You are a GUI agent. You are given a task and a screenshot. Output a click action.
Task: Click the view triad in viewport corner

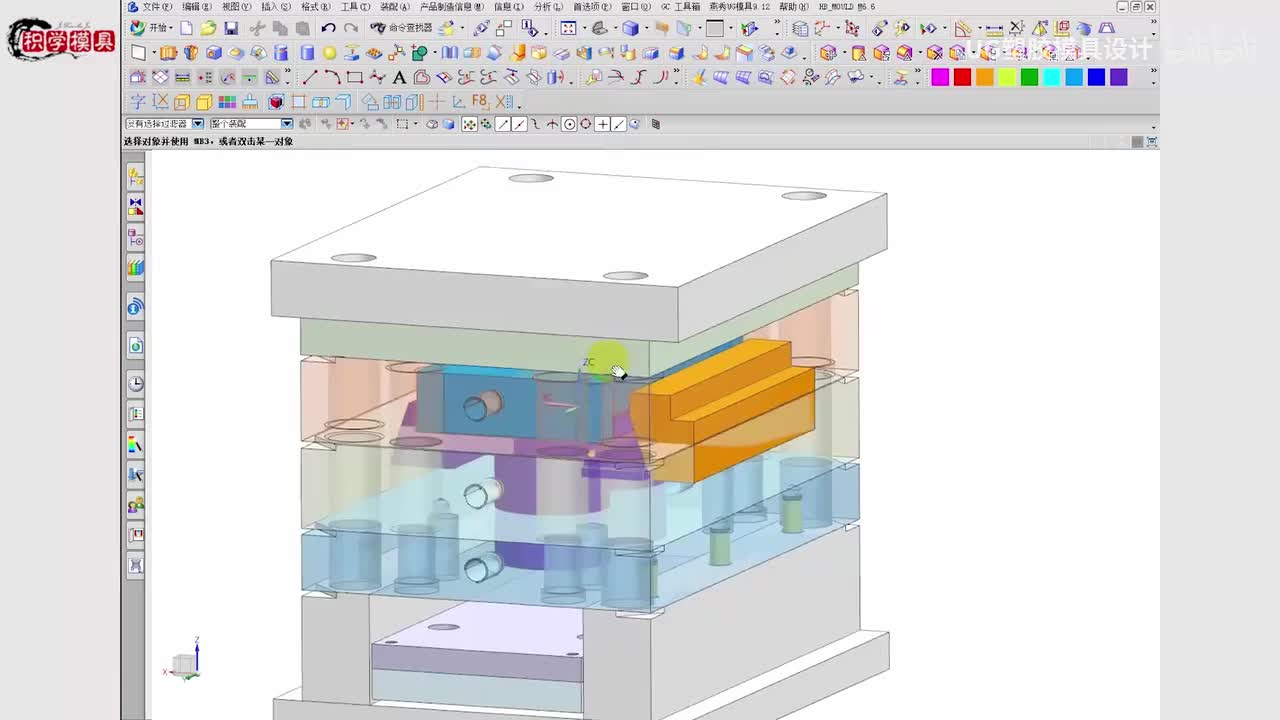pyautogui.click(x=185, y=660)
